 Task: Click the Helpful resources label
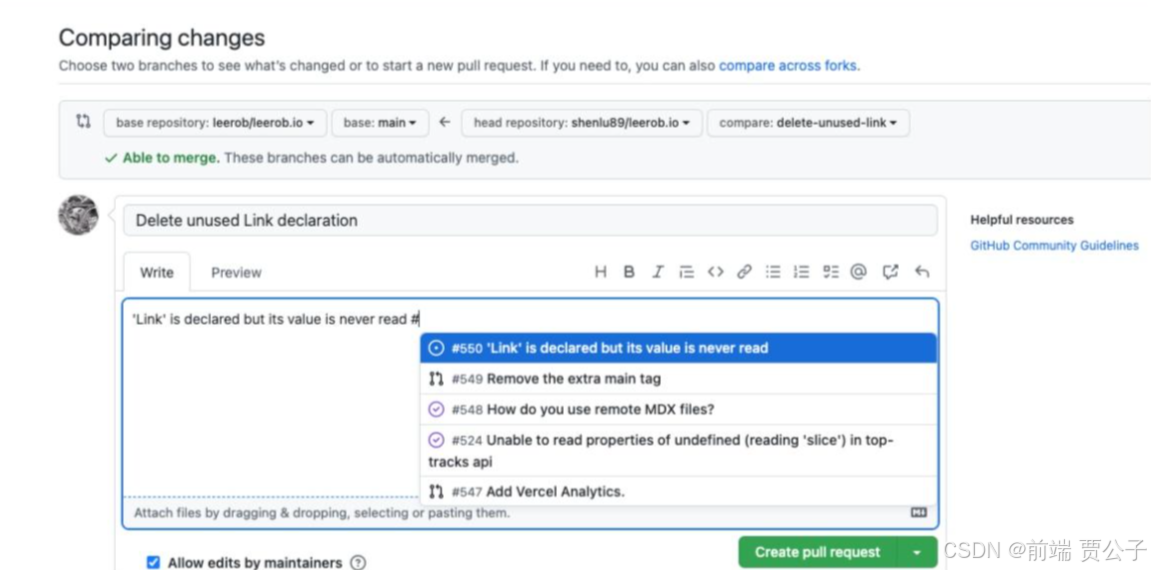(x=1022, y=219)
